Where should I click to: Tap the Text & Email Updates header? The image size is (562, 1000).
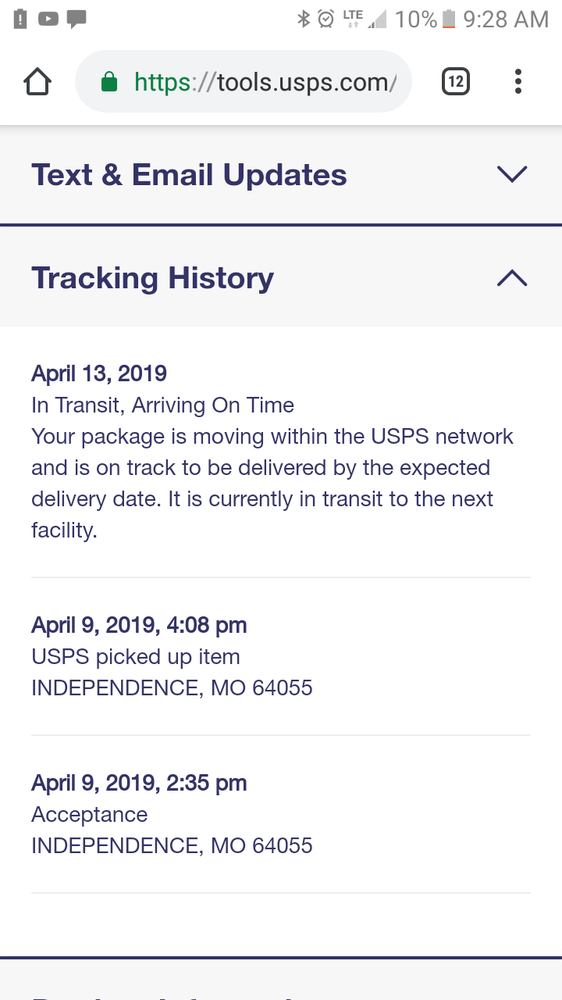[281, 175]
